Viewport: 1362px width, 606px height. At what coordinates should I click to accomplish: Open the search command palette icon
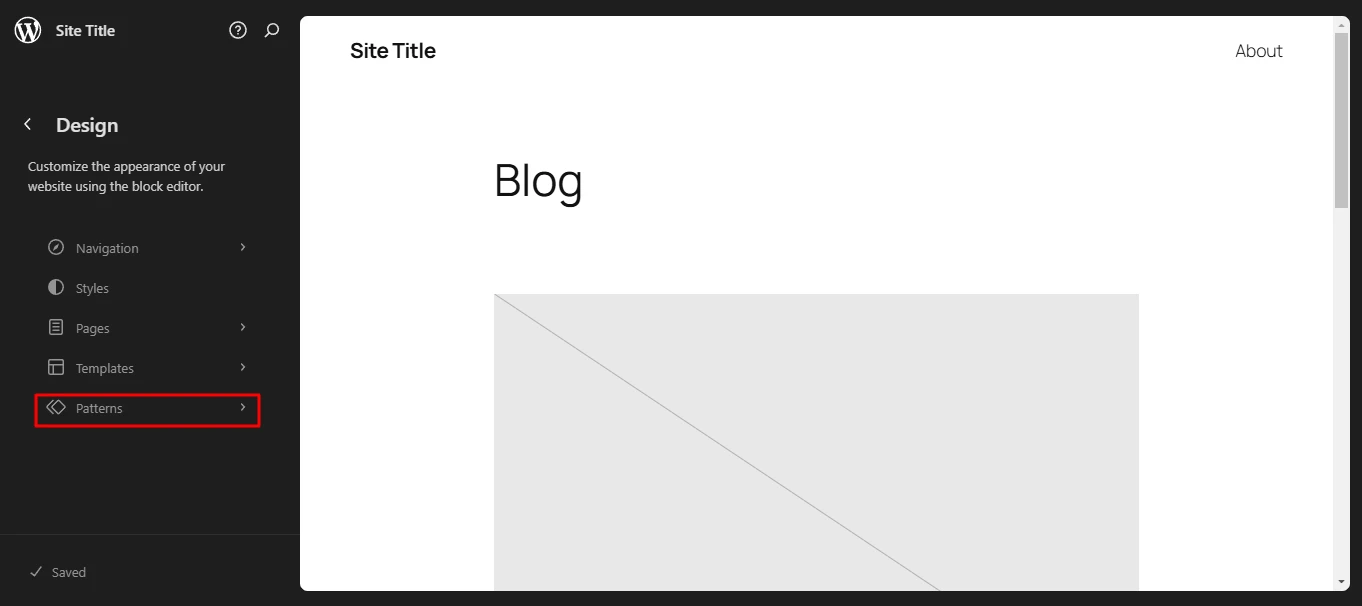(271, 31)
